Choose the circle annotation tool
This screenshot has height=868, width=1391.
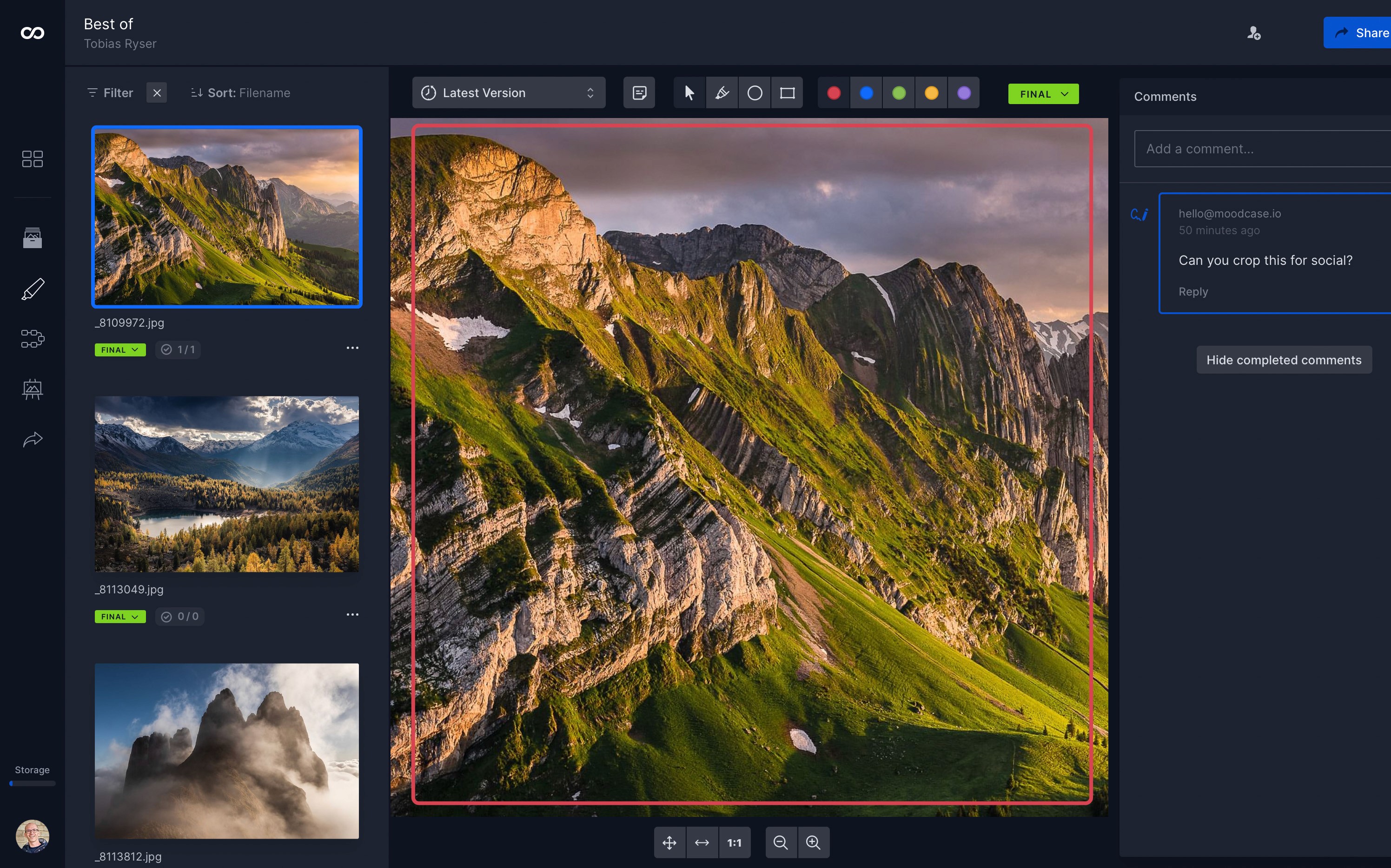(755, 93)
